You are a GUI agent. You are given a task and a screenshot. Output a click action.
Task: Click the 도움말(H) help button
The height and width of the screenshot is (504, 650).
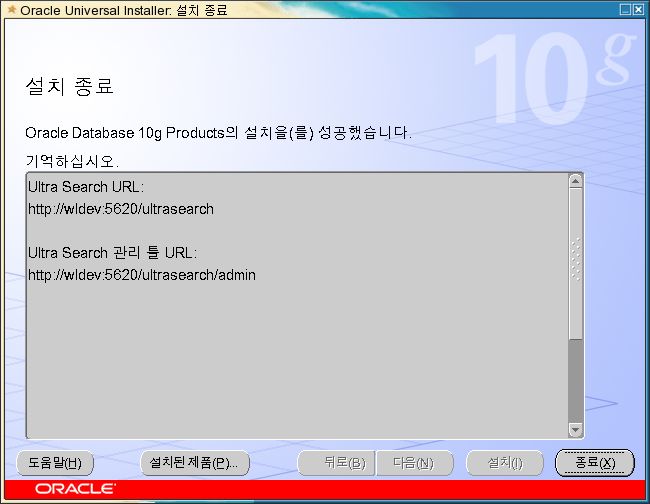[x=55, y=463]
